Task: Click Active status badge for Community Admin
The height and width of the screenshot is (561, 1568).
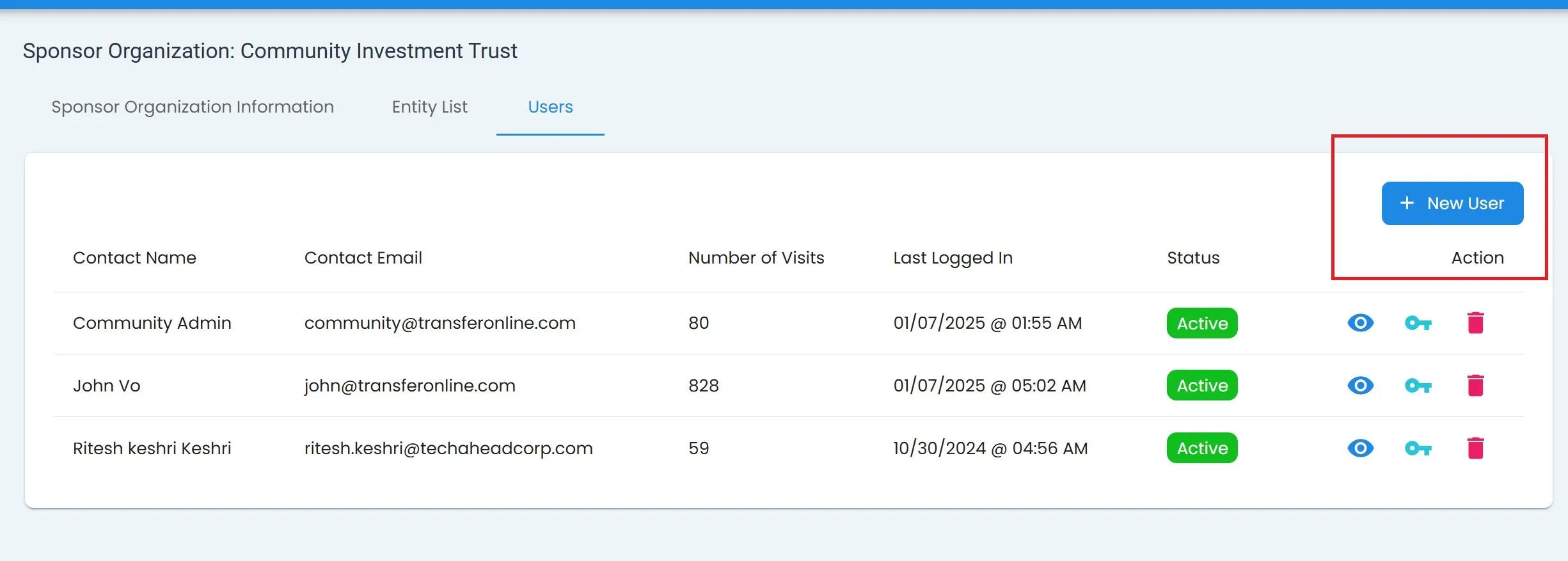Action: (x=1202, y=323)
